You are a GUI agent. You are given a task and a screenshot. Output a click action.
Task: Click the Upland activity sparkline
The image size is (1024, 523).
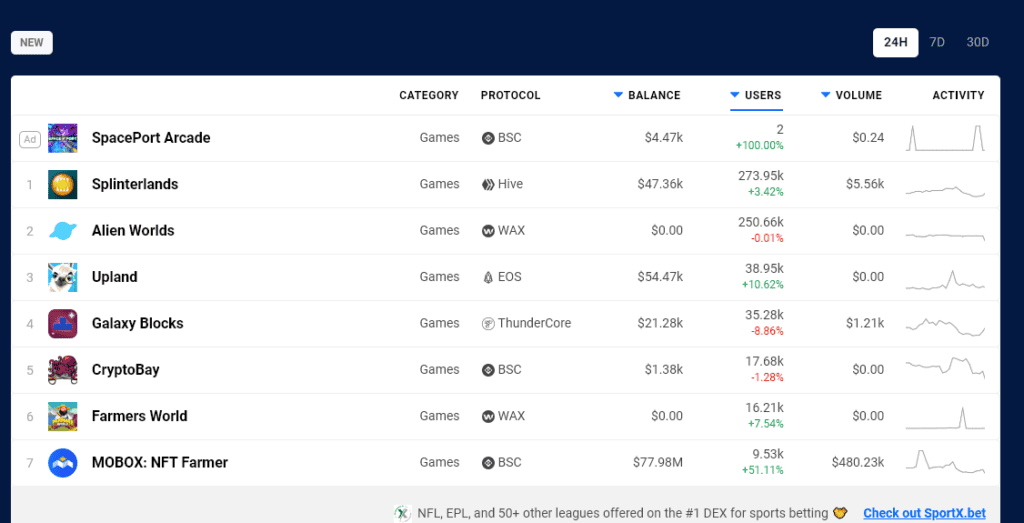coord(945,281)
